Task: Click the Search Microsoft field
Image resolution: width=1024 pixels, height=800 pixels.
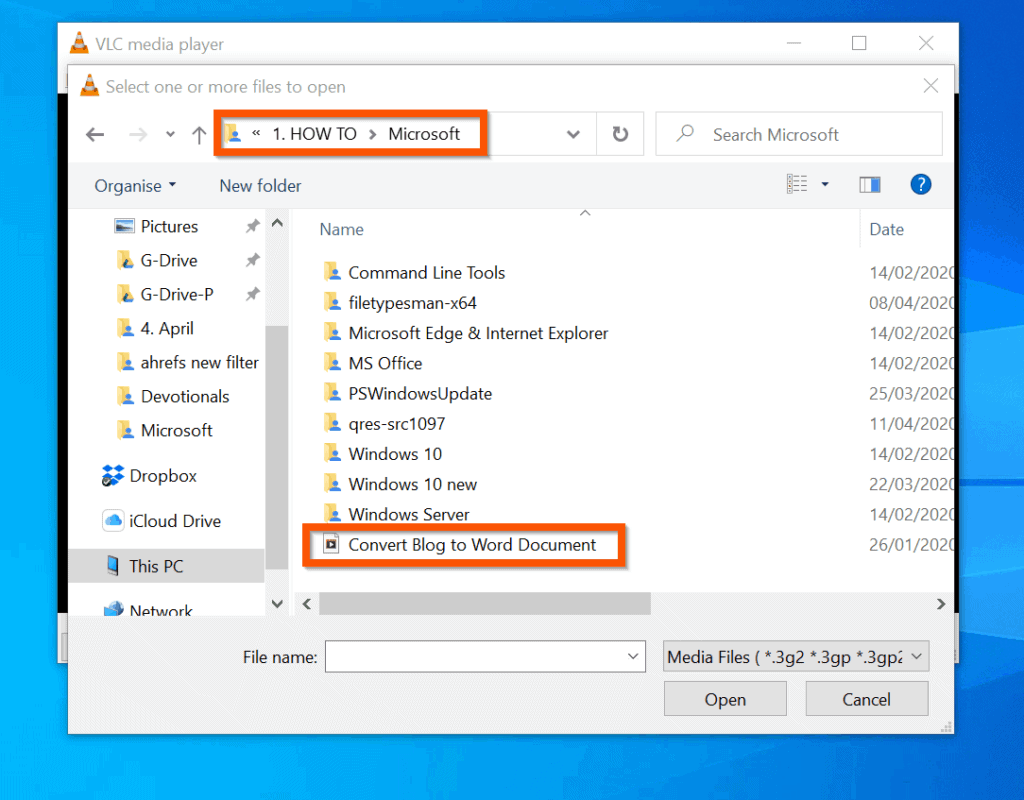Action: point(799,135)
